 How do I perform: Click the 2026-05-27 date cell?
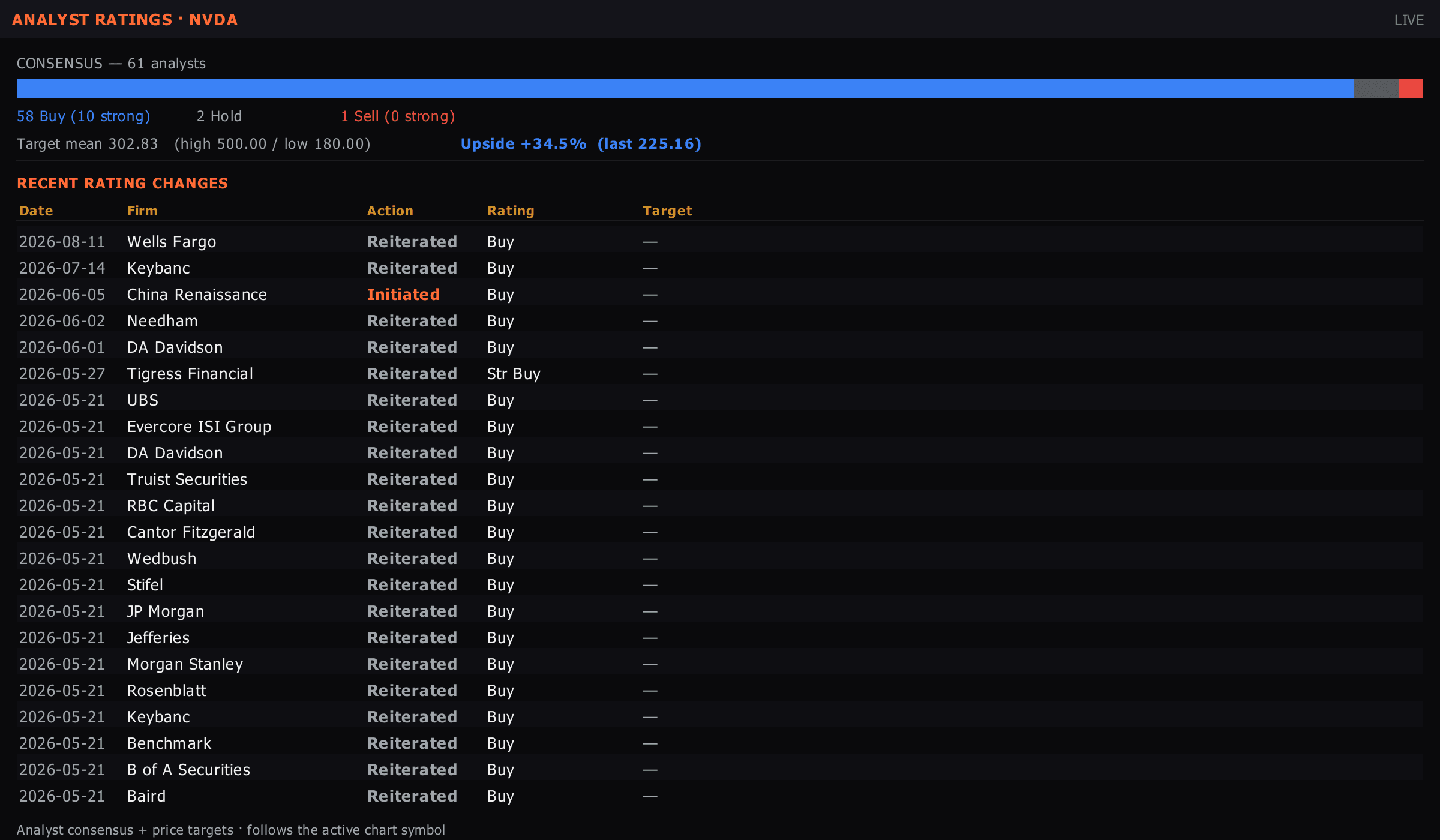point(62,374)
